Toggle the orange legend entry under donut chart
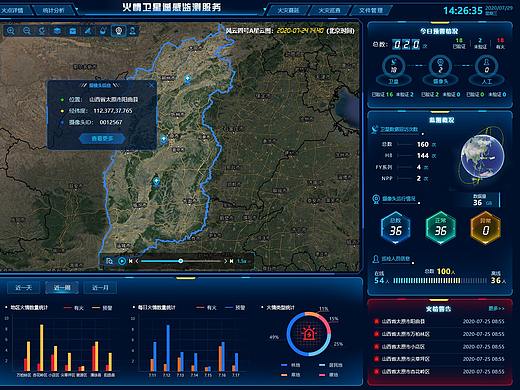The height and width of the screenshot is (390, 520). [x=291, y=375]
